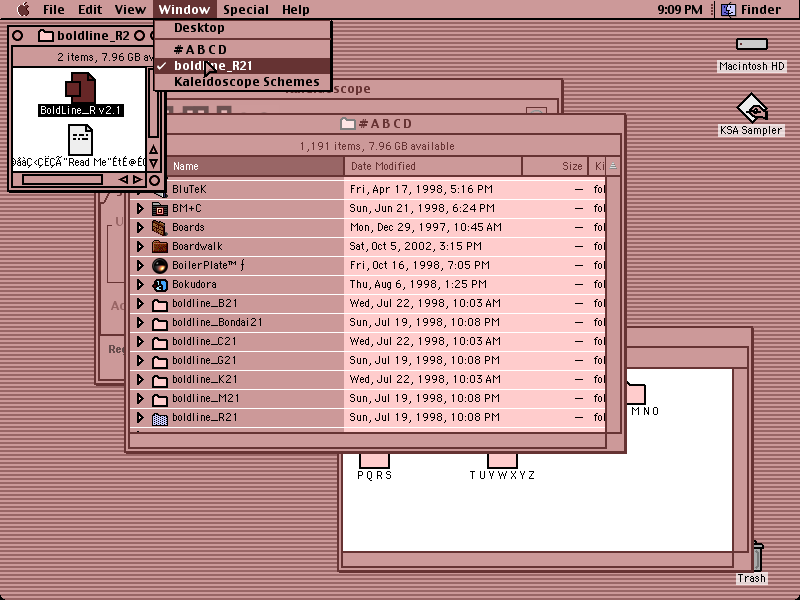This screenshot has height=600, width=800.
Task: Select the BoldLine_R v2.1 scheme file icon
Action: (x=81, y=88)
